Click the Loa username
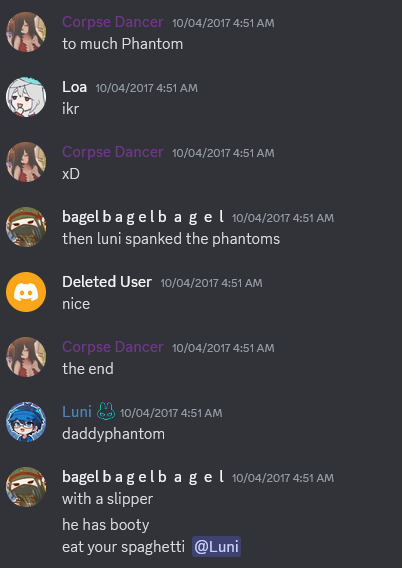 click(75, 87)
